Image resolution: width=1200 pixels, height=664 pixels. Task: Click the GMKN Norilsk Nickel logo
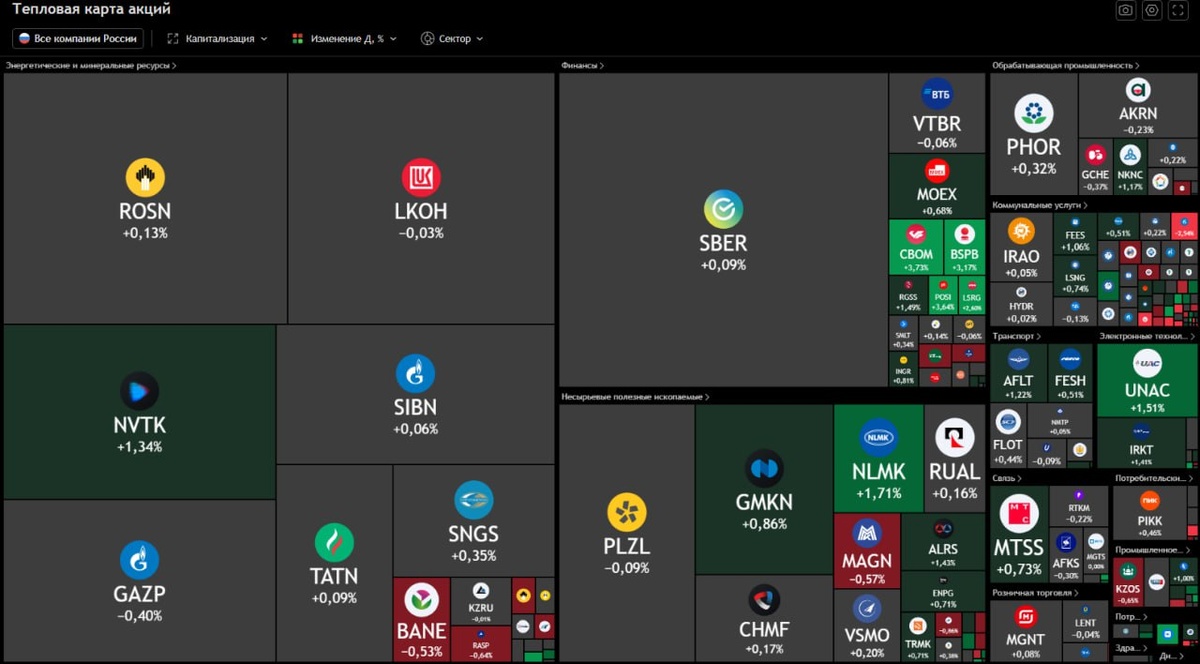click(764, 468)
